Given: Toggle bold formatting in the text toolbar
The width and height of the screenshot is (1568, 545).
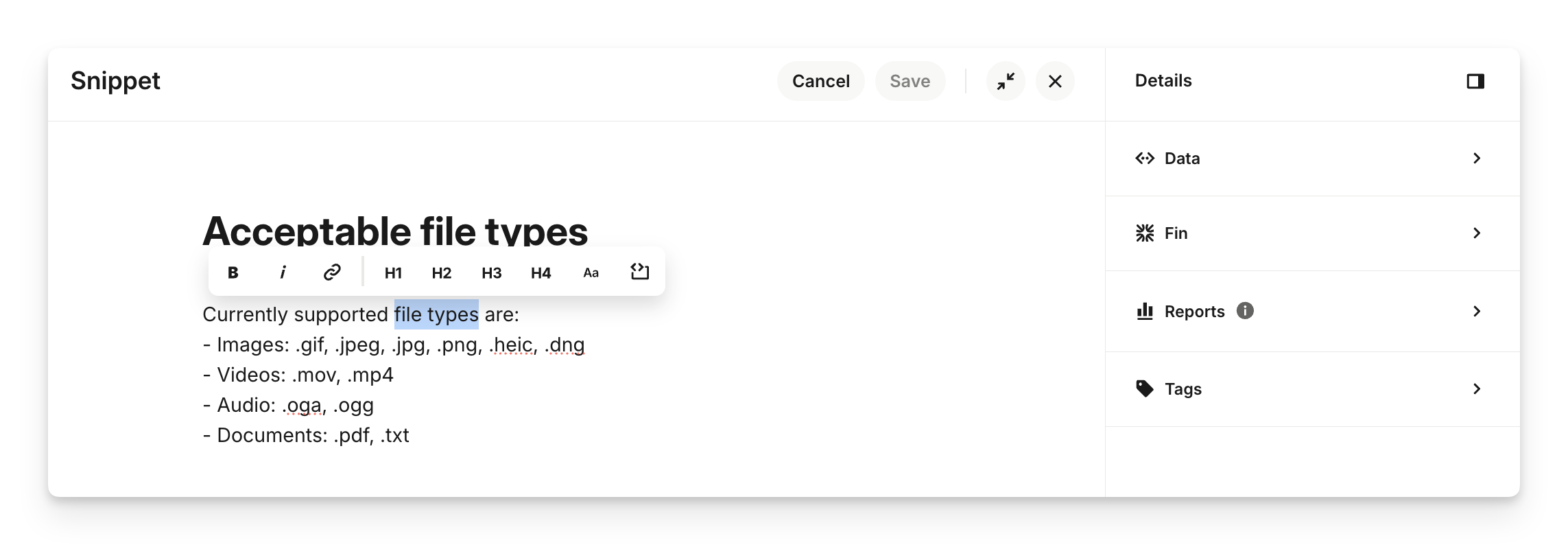Looking at the screenshot, I should point(233,272).
